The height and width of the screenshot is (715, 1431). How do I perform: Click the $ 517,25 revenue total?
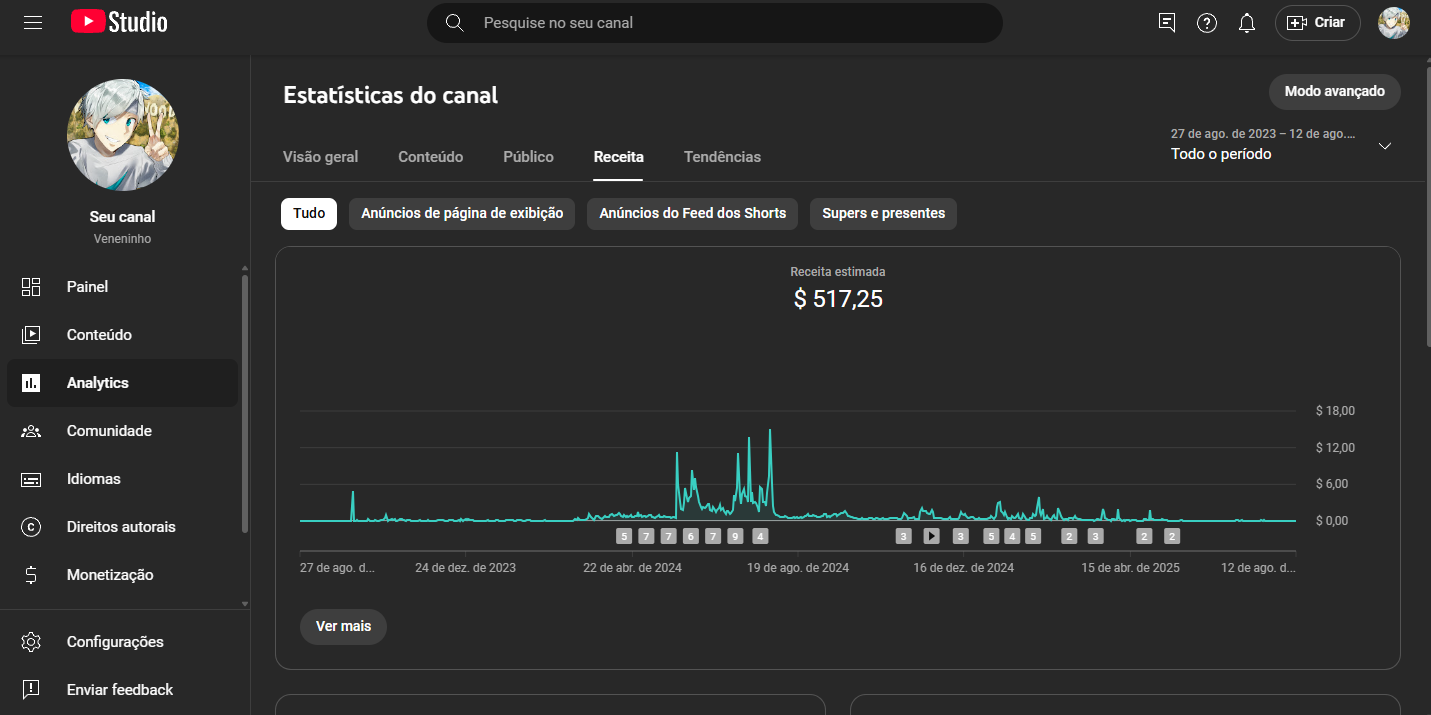coord(838,299)
